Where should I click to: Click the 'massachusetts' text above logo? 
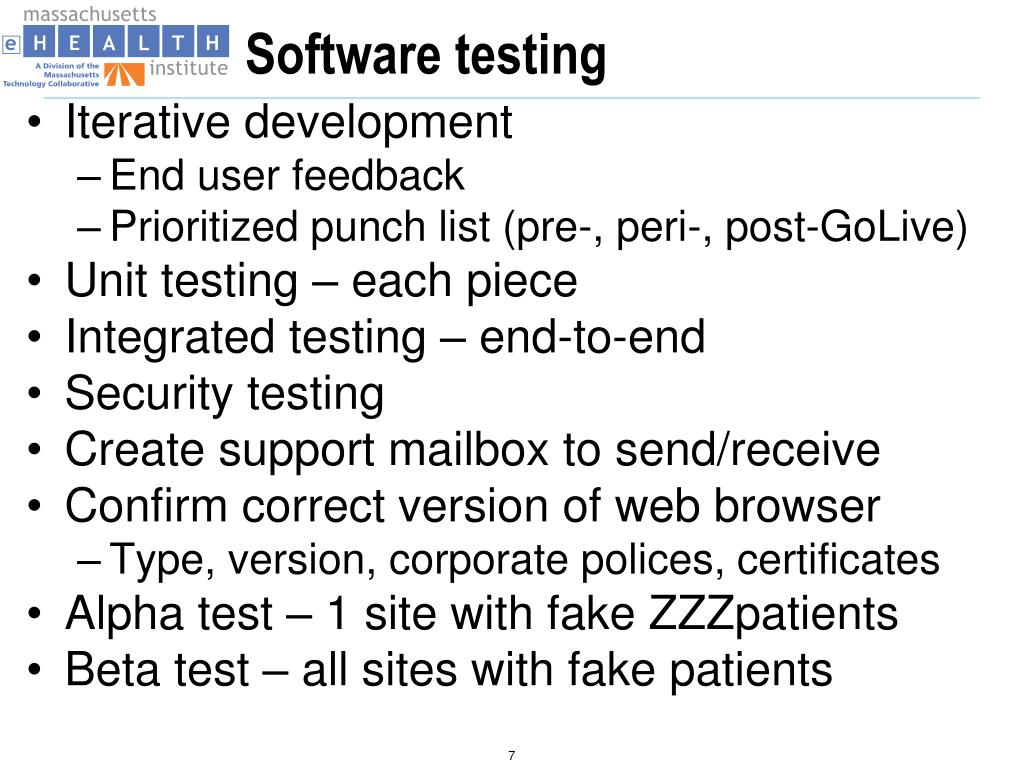coord(89,14)
